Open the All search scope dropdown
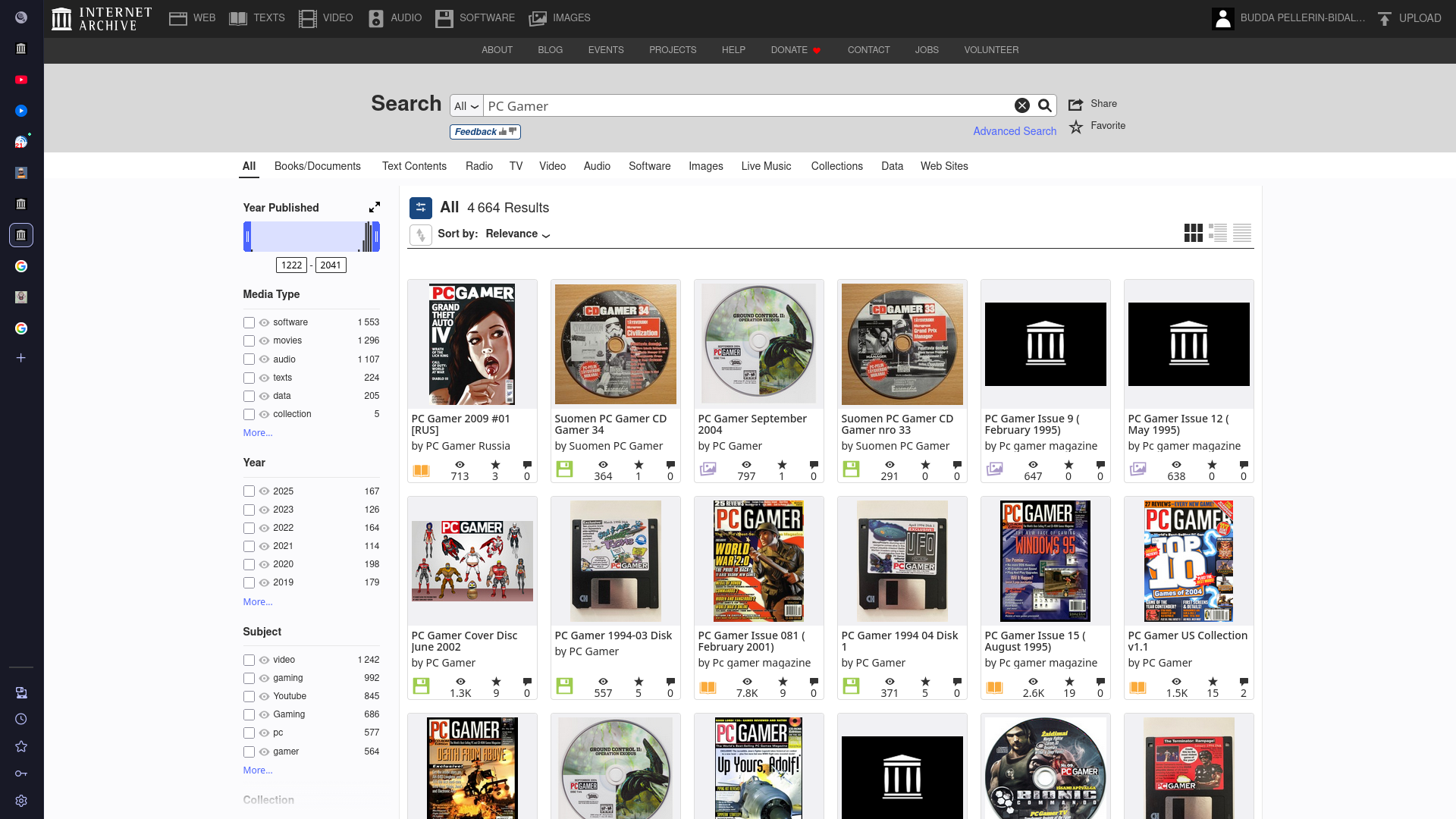Image resolution: width=1456 pixels, height=819 pixels. click(x=466, y=106)
